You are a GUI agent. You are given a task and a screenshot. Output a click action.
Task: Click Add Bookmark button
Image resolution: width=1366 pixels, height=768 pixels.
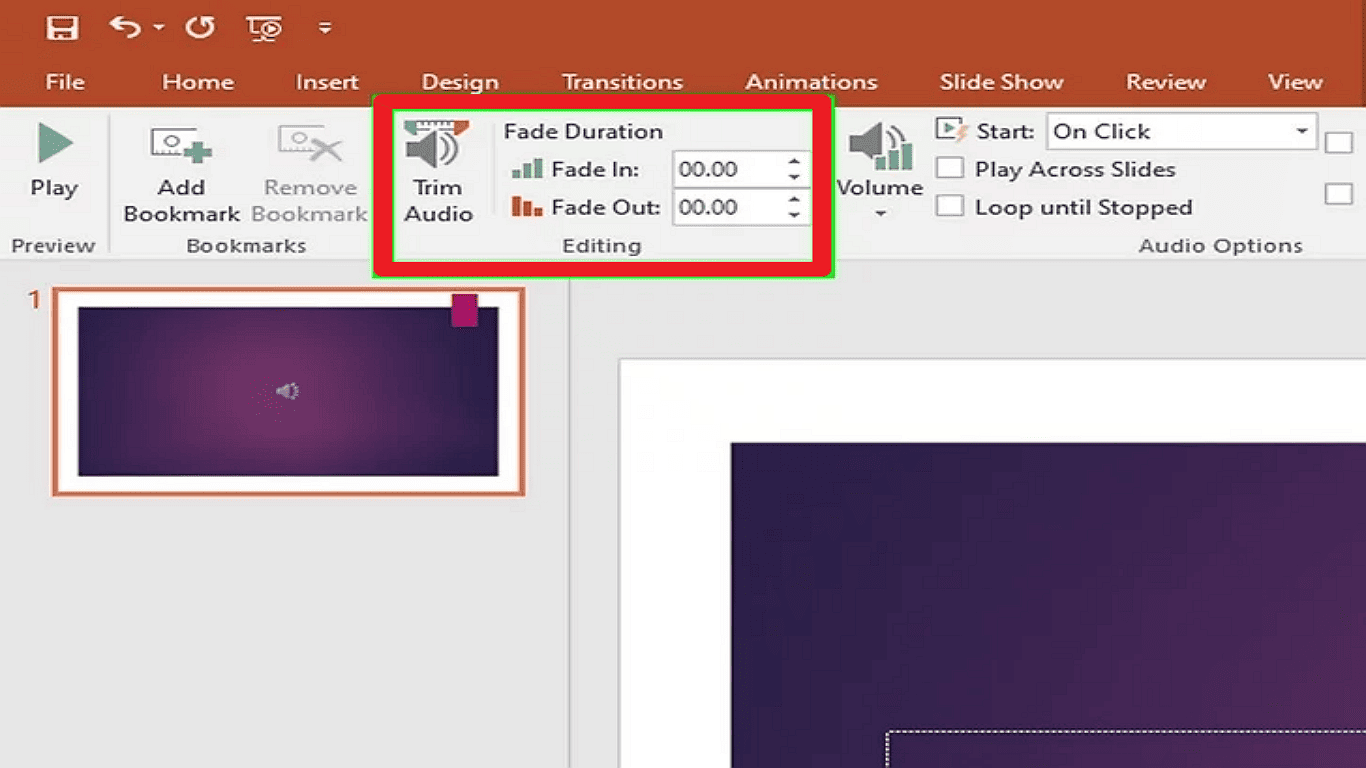182,174
